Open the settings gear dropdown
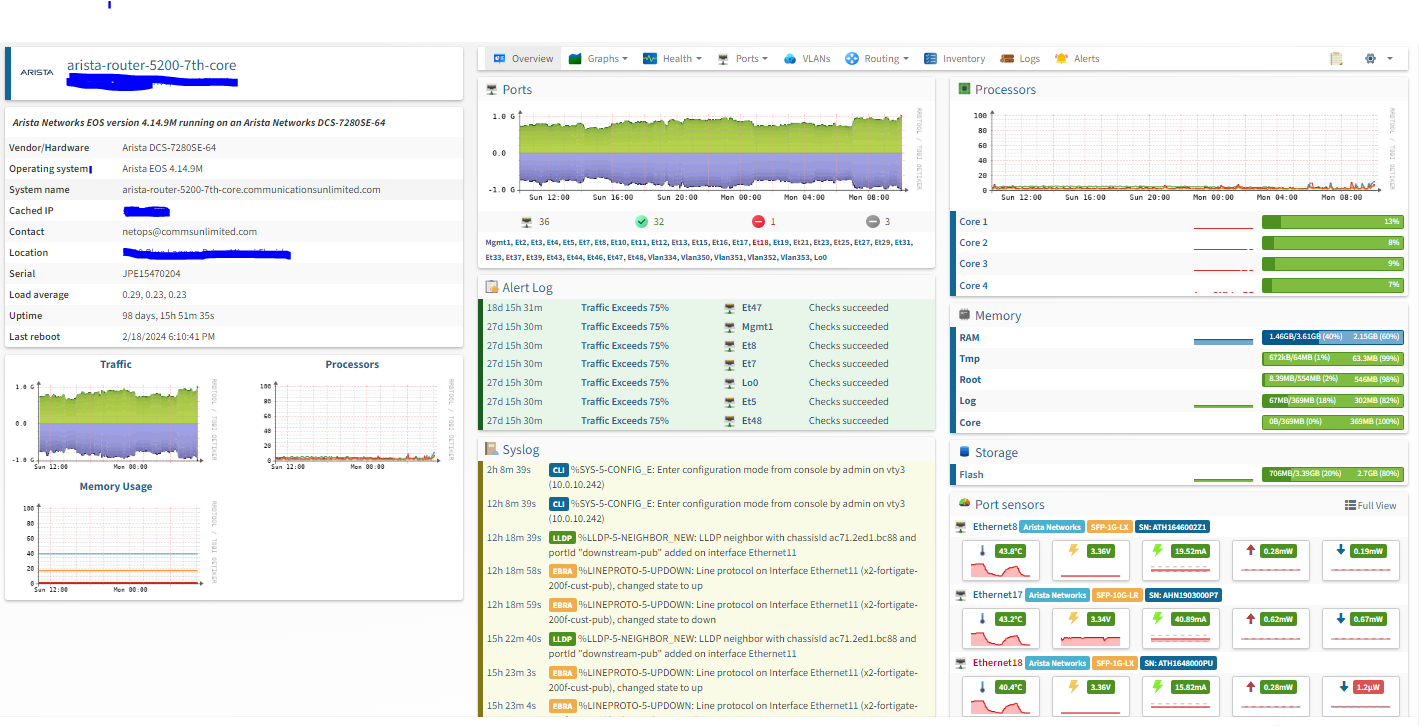Viewport: 1419px width, 726px height. [x=1370, y=58]
